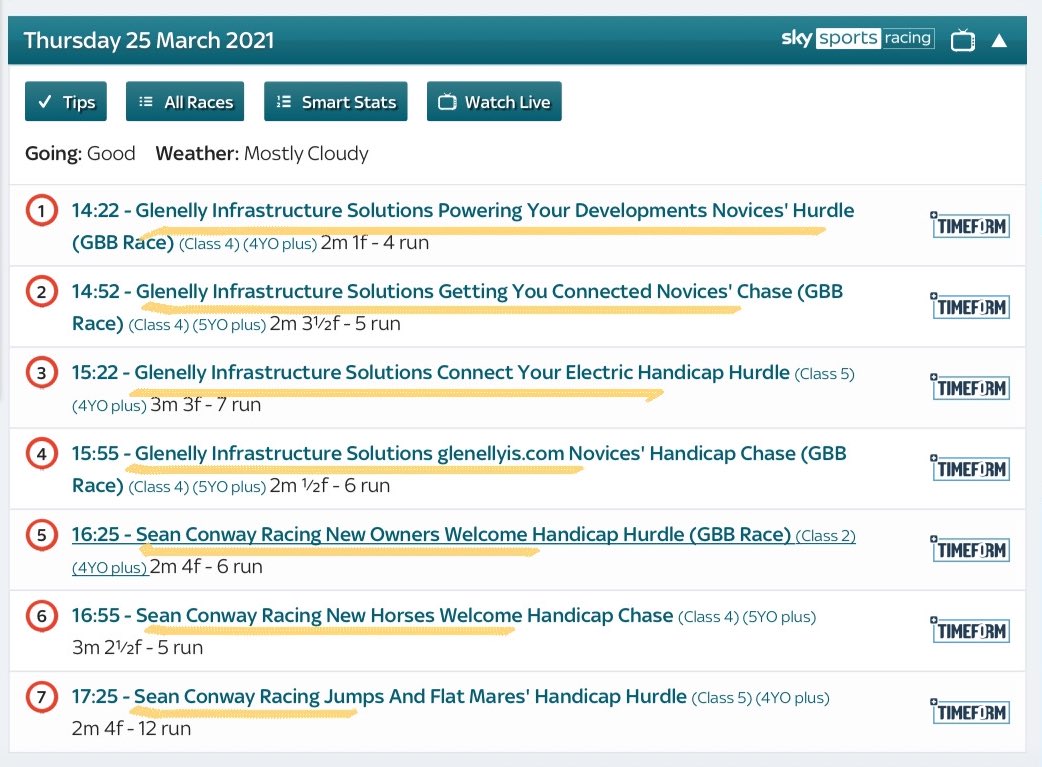The image size is (1042, 767).
Task: Click race number 6 circle
Action: coord(42,616)
